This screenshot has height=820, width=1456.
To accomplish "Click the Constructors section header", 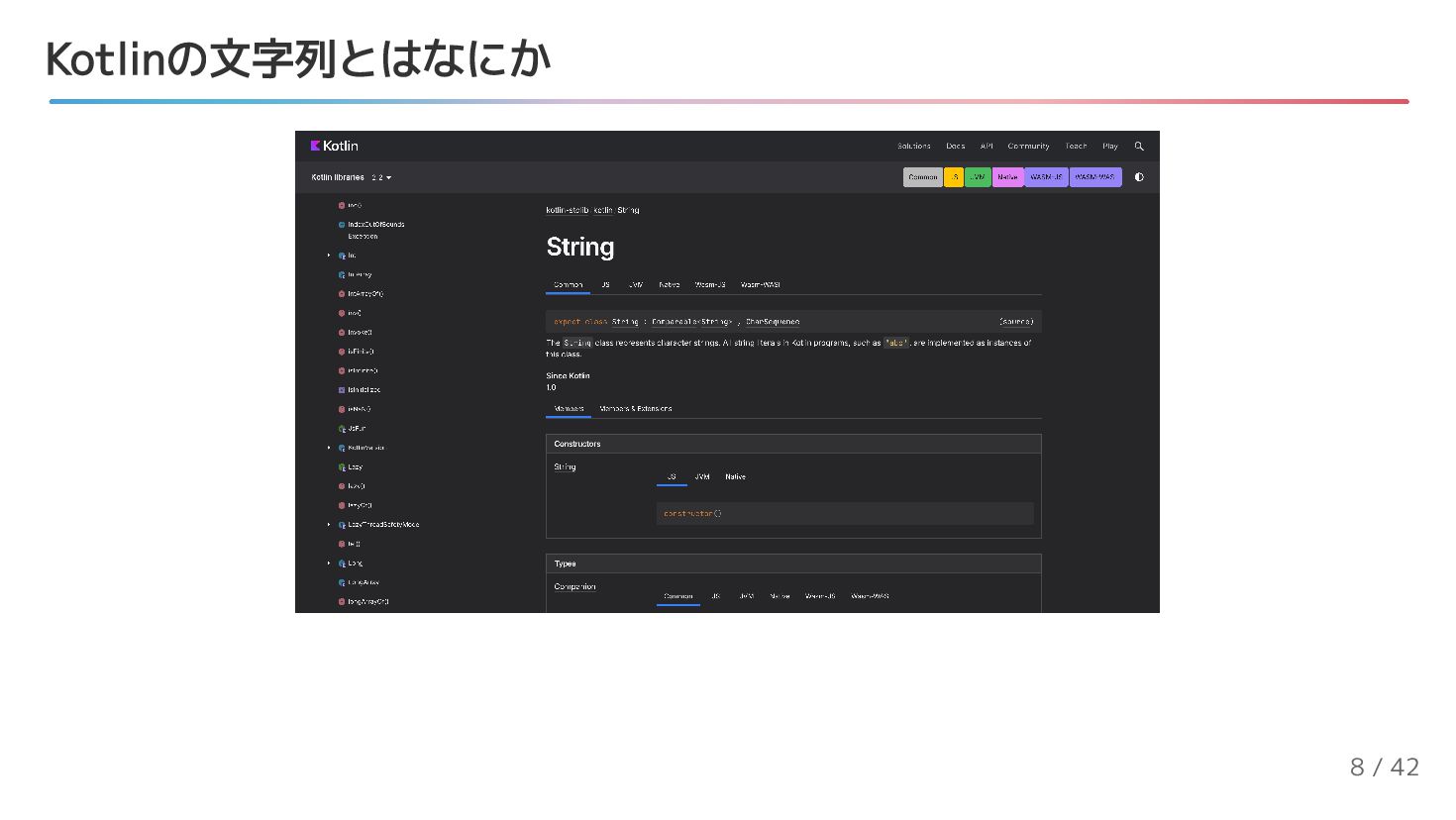I will [x=793, y=444].
